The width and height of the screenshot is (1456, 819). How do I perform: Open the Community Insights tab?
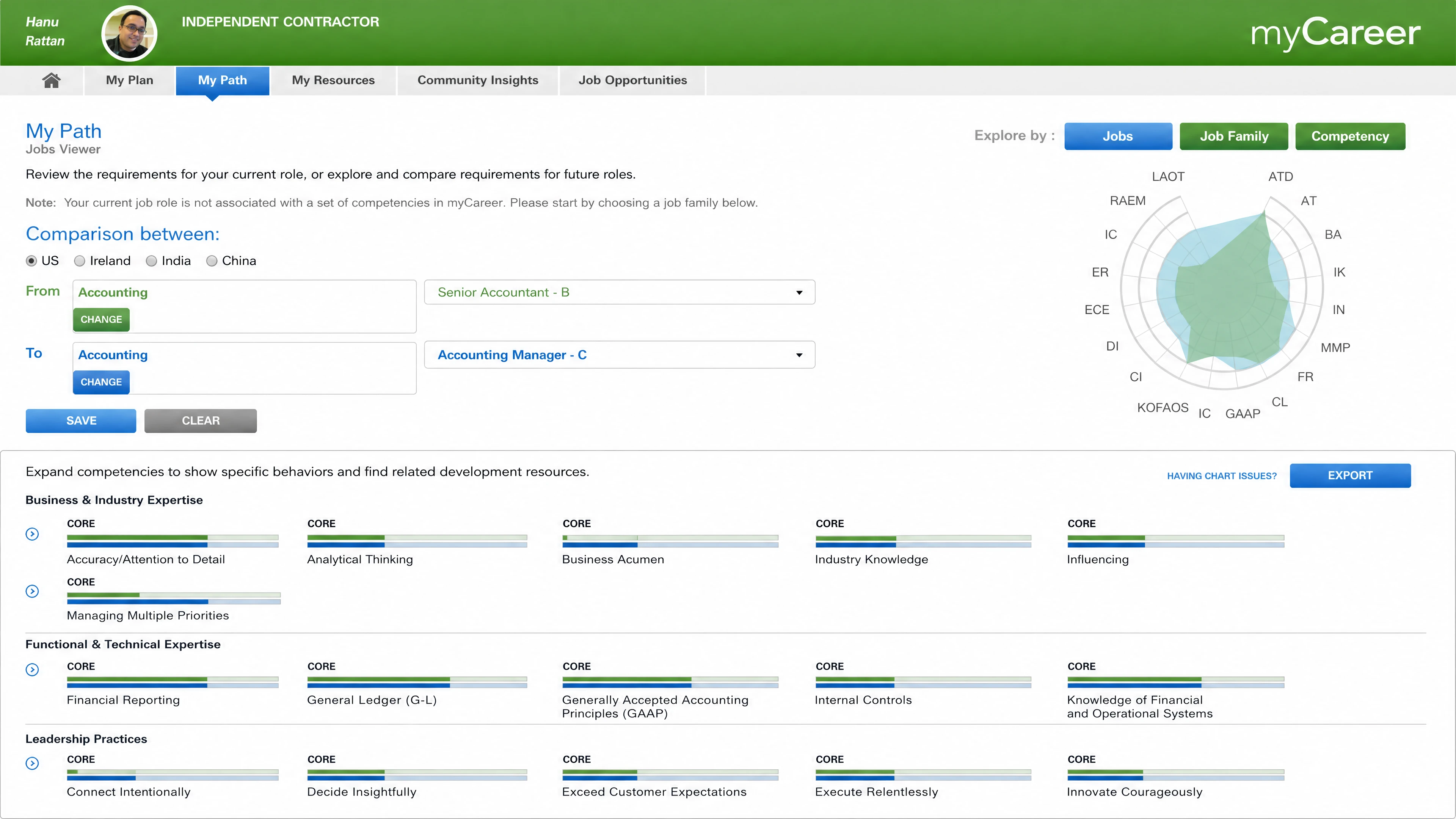click(478, 80)
